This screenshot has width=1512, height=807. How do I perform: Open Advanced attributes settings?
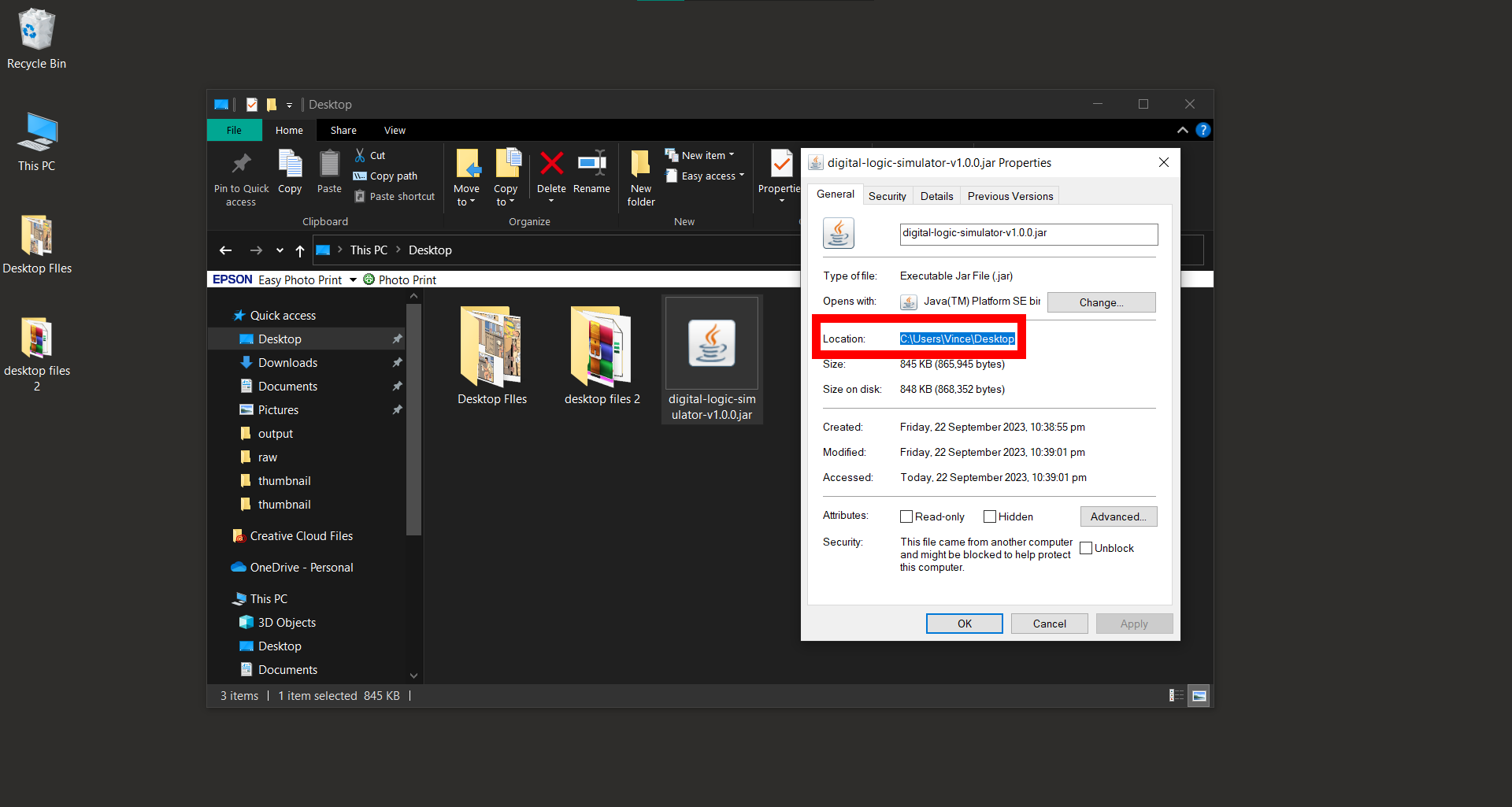[x=1118, y=516]
